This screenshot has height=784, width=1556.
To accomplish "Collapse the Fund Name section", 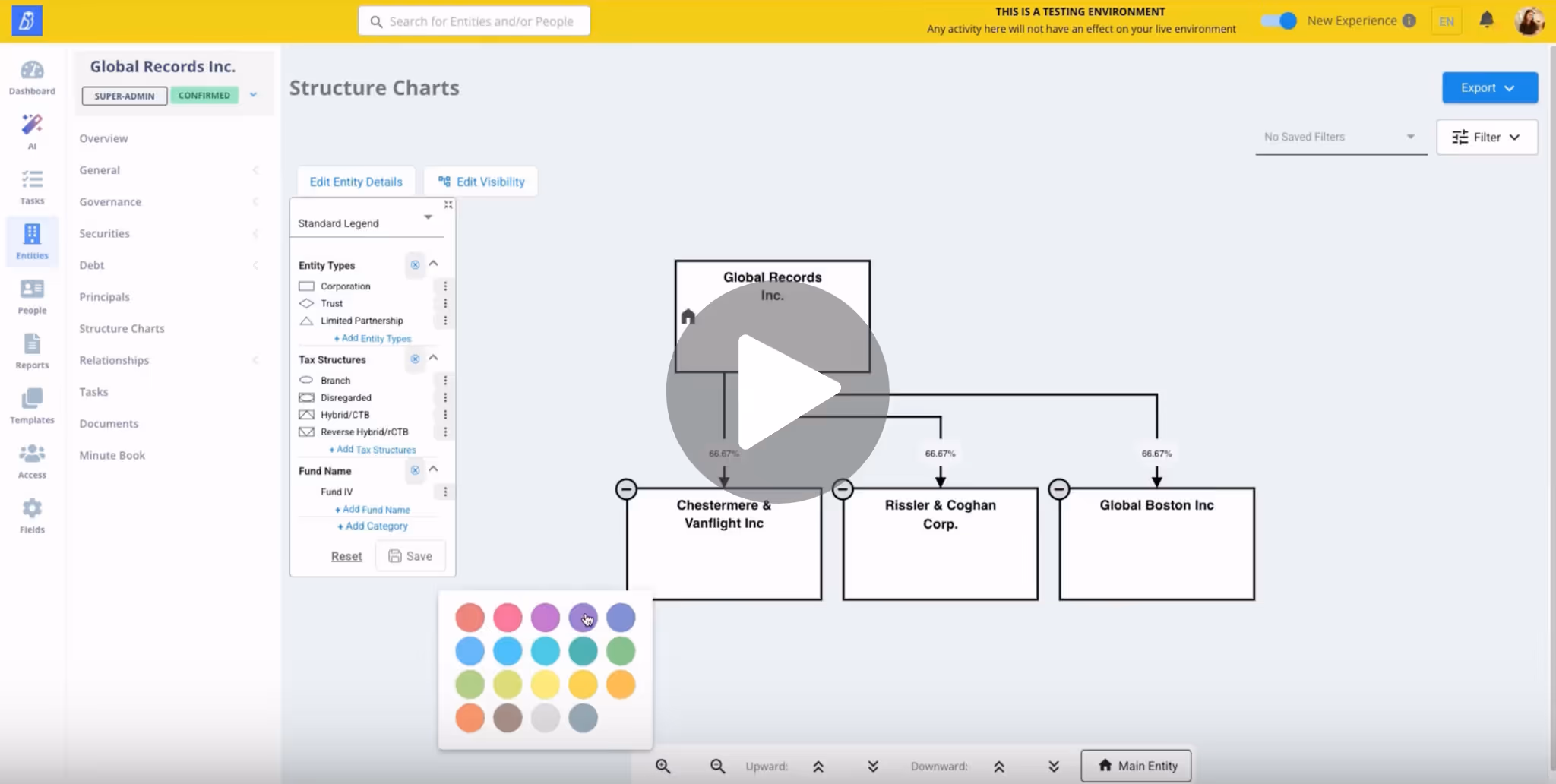I will (x=434, y=469).
